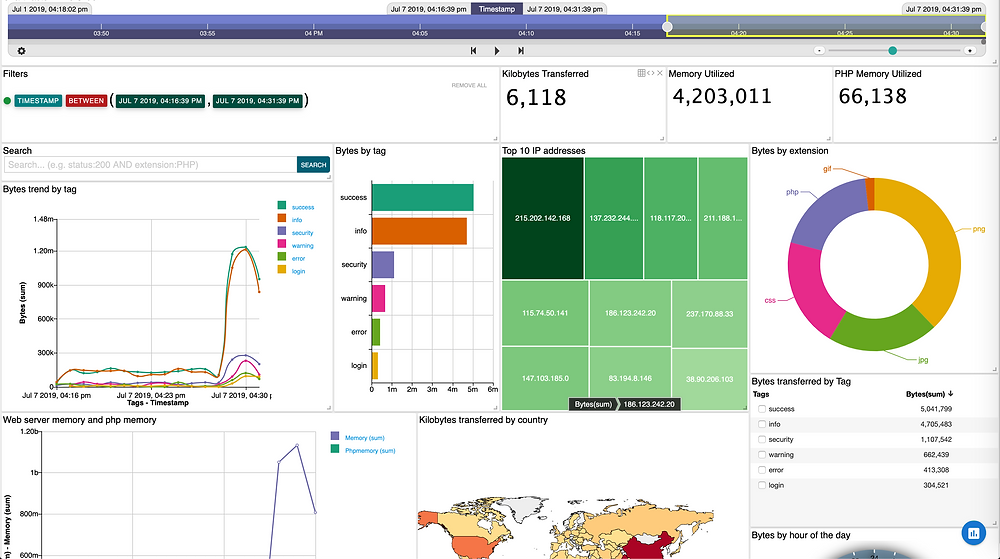This screenshot has height=559, width=1000.
Task: Select treemap cell 115.74.50.141
Action: pyautogui.click(x=545, y=313)
